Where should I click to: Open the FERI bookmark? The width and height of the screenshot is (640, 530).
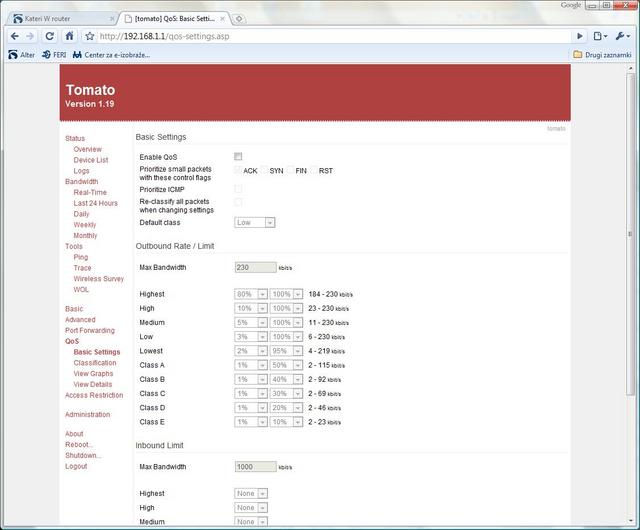(x=54, y=55)
